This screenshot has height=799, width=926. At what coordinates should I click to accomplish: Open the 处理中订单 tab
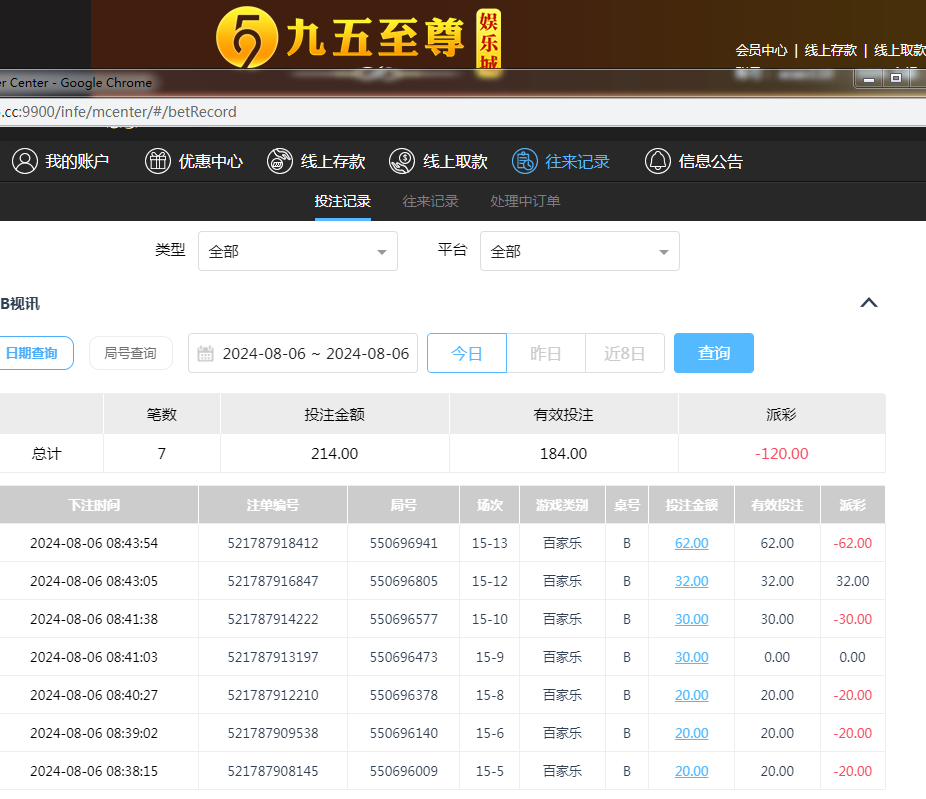(525, 201)
